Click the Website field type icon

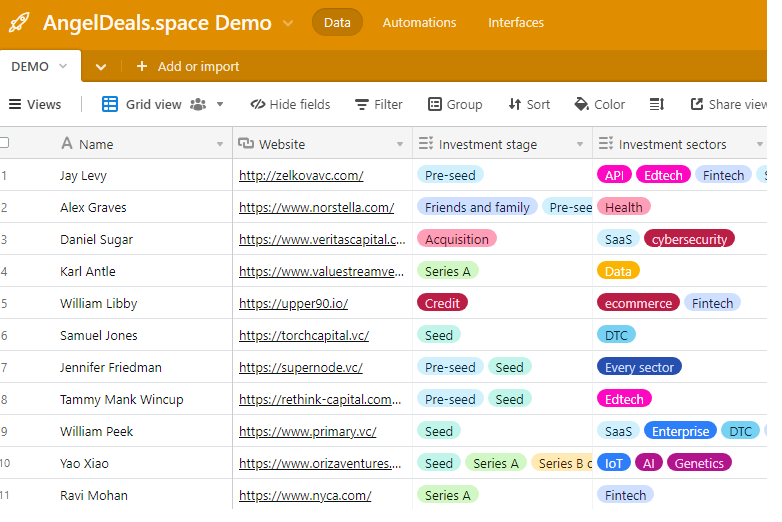(x=246, y=144)
